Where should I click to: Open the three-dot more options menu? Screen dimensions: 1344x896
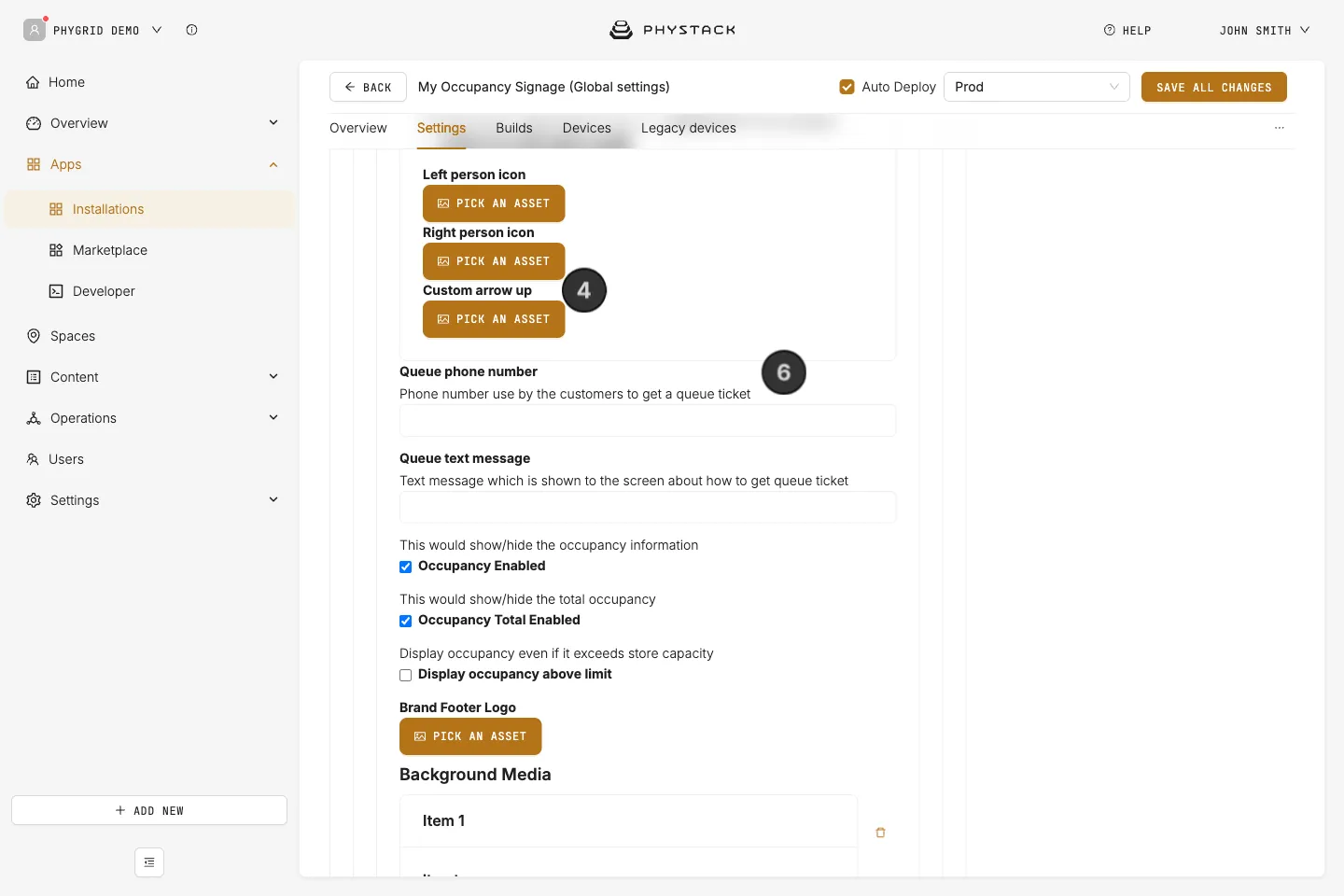(x=1280, y=128)
